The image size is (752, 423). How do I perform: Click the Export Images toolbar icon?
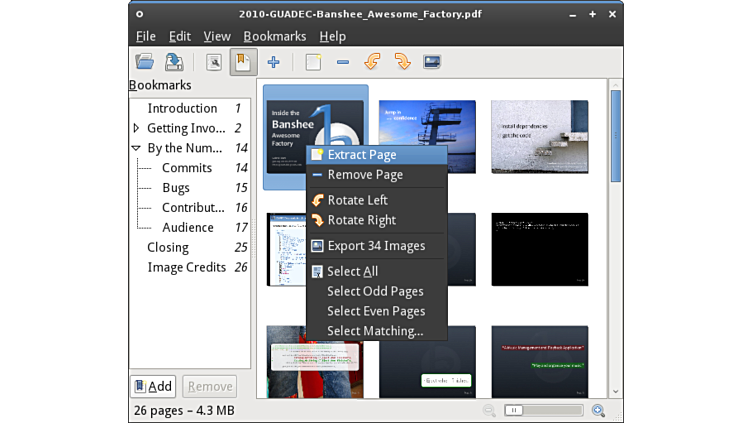click(x=432, y=62)
